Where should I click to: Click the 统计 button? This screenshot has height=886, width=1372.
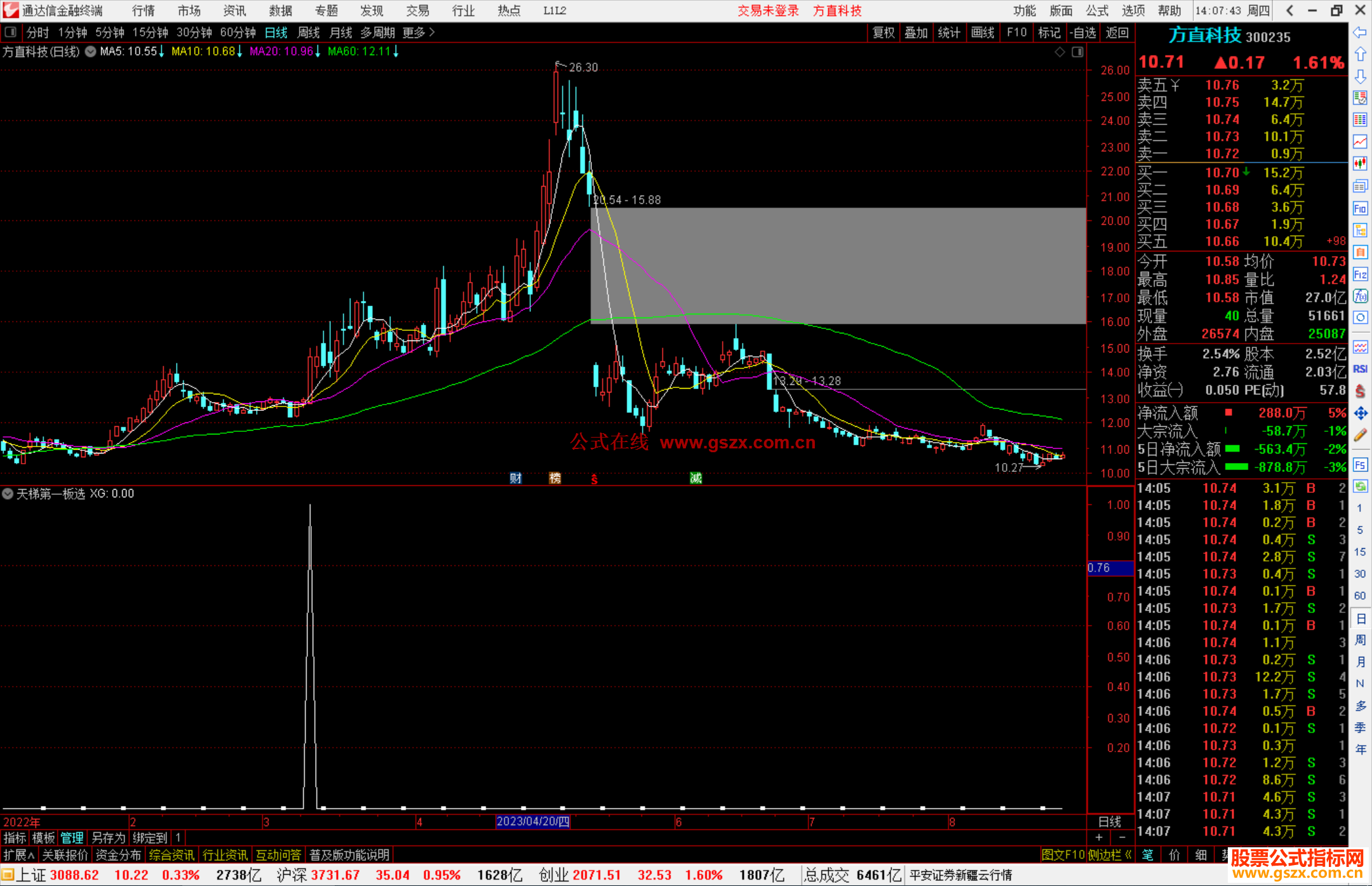point(949,32)
